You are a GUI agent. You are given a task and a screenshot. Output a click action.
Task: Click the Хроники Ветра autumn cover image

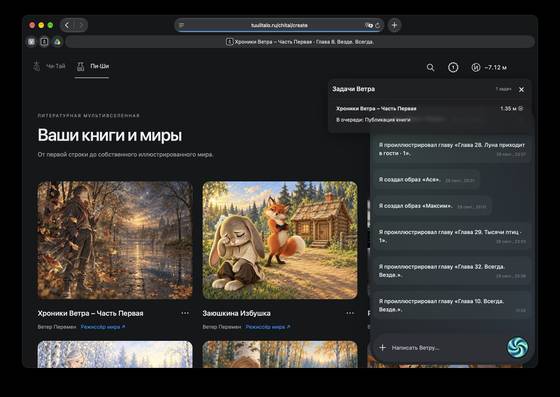pos(115,240)
